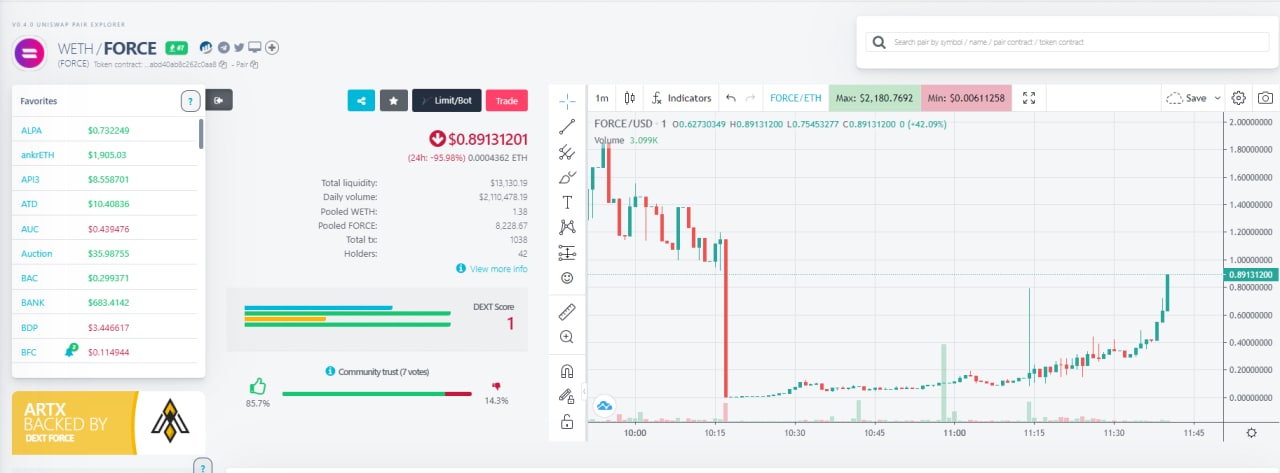
Task: Select the ruler measure tool
Action: click(567, 311)
